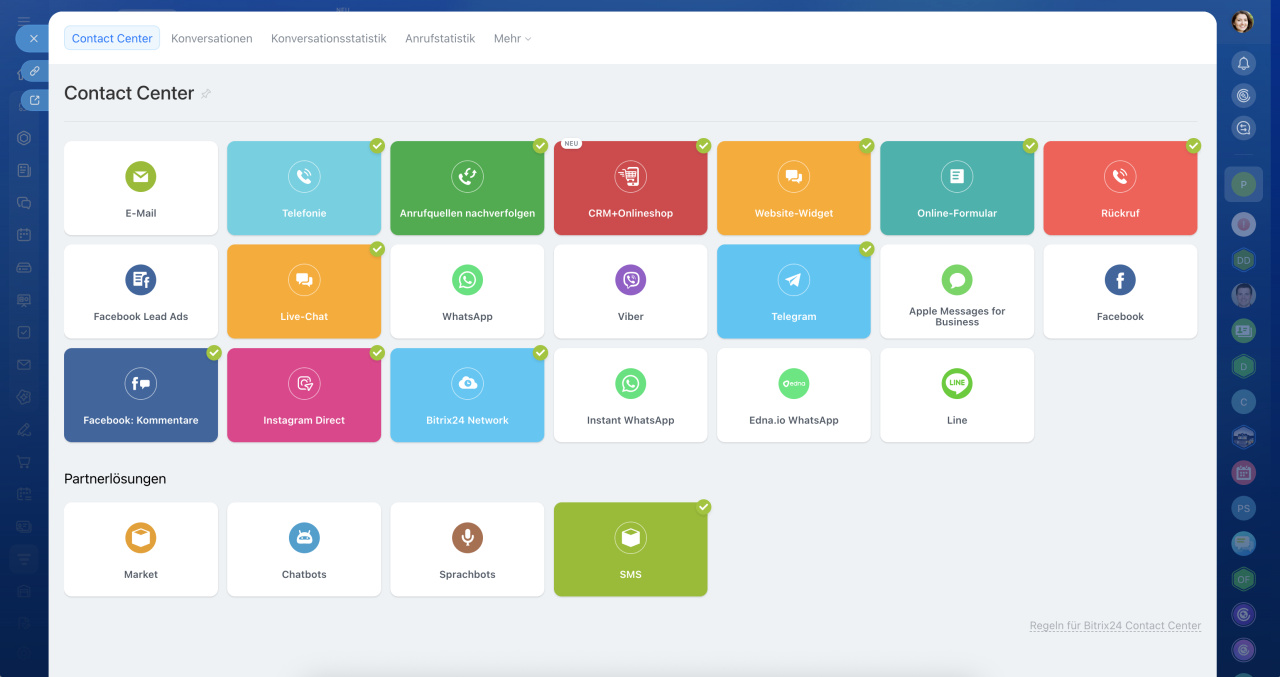Screen dimensions: 1280x677
Task: Open the Rückruf tile
Action: pyautogui.click(x=1120, y=188)
